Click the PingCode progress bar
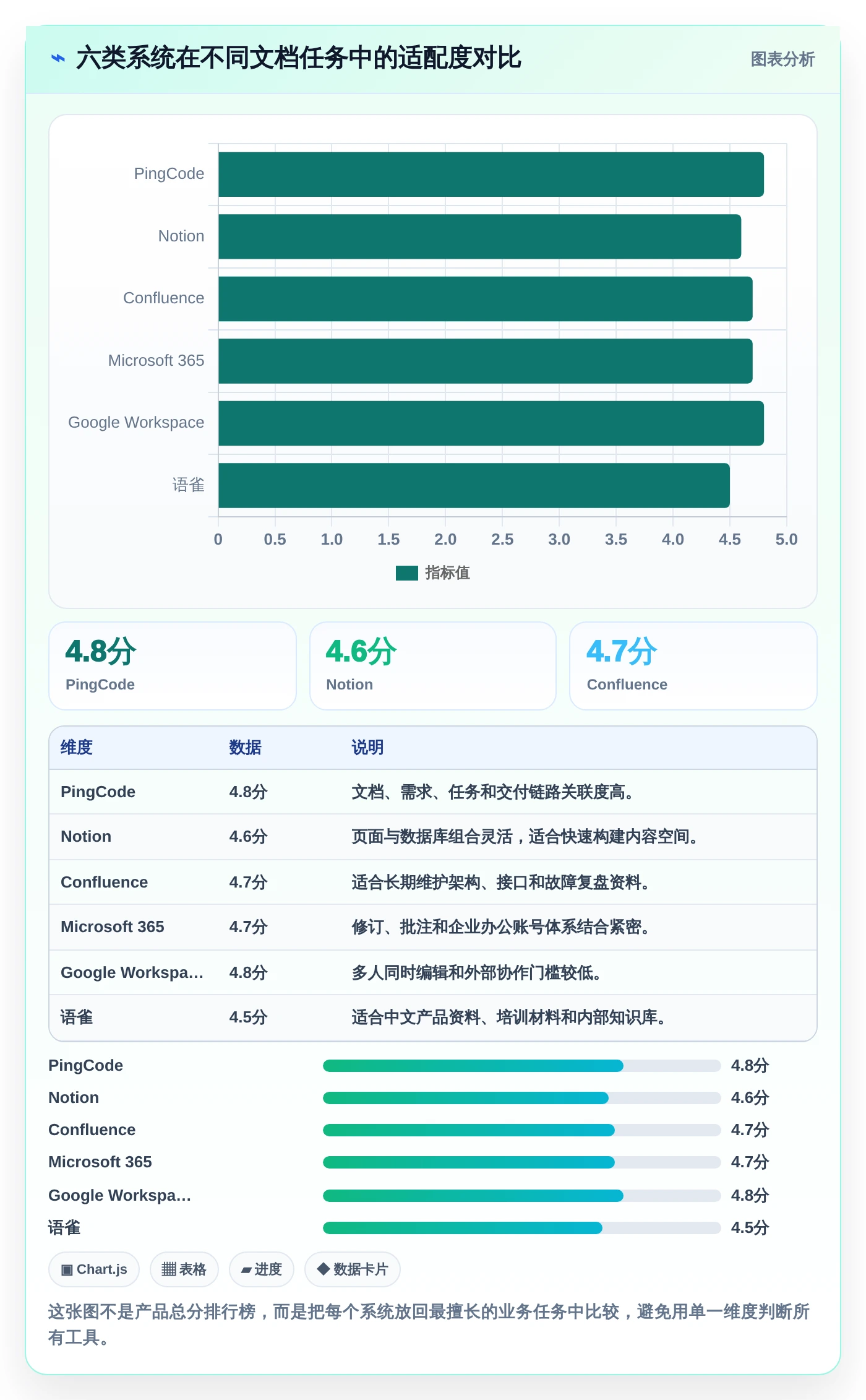Image resolution: width=866 pixels, height=1400 pixels. tap(521, 1066)
